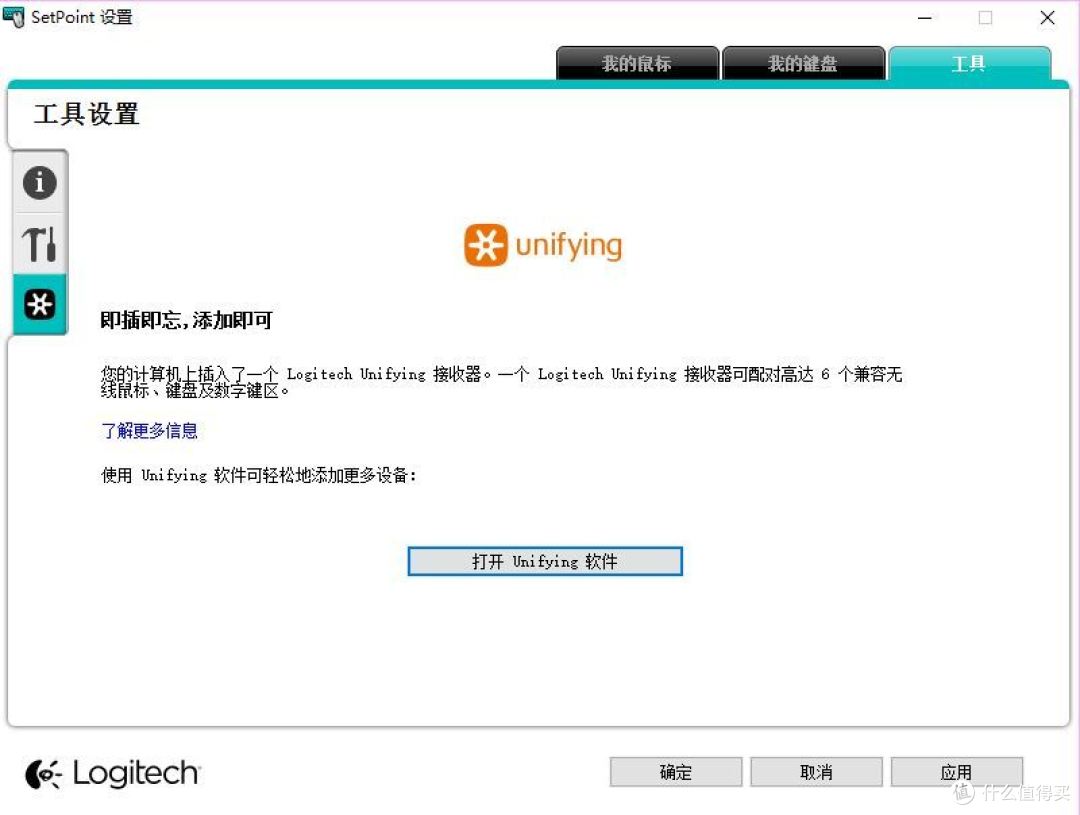This screenshot has height=815, width=1080.
Task: Switch to the 我的鼠标 tab
Action: click(637, 63)
